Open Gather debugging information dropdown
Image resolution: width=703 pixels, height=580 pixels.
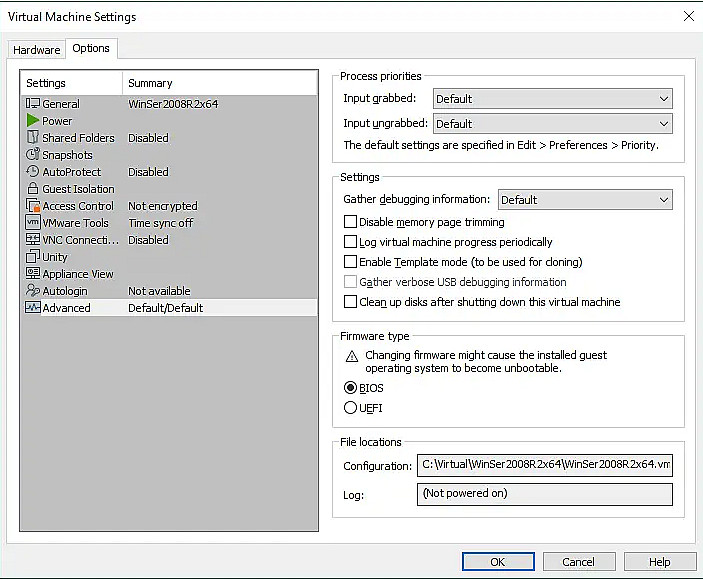coord(585,200)
